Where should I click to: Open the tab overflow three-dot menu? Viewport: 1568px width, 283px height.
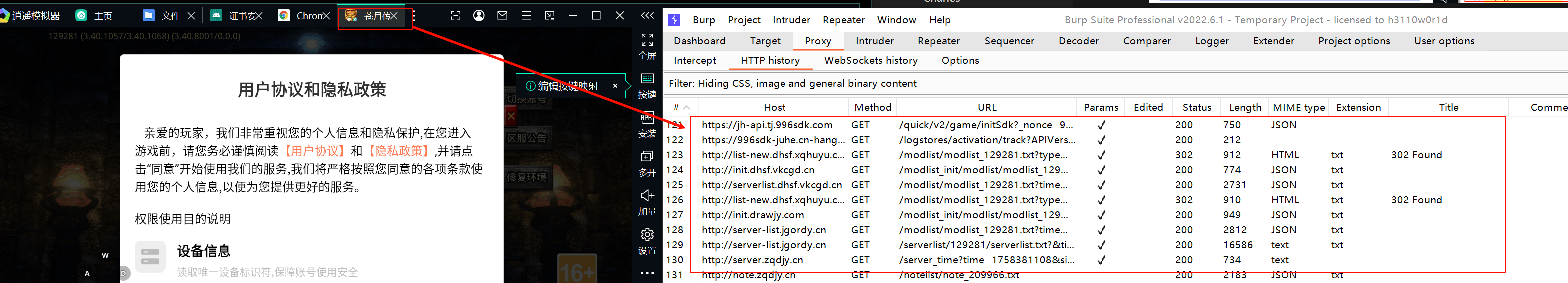point(414,16)
